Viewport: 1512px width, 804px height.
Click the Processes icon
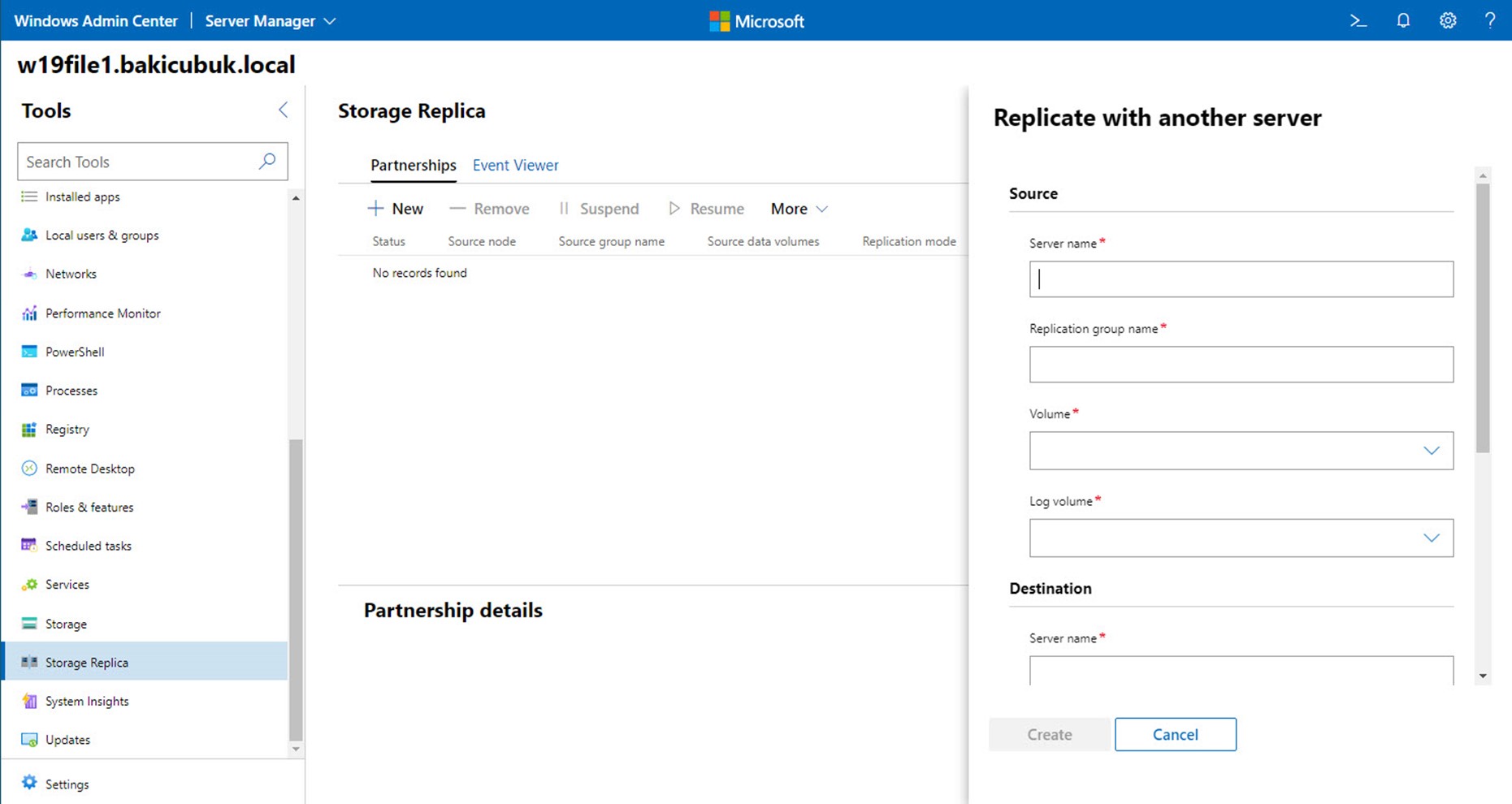tap(29, 391)
